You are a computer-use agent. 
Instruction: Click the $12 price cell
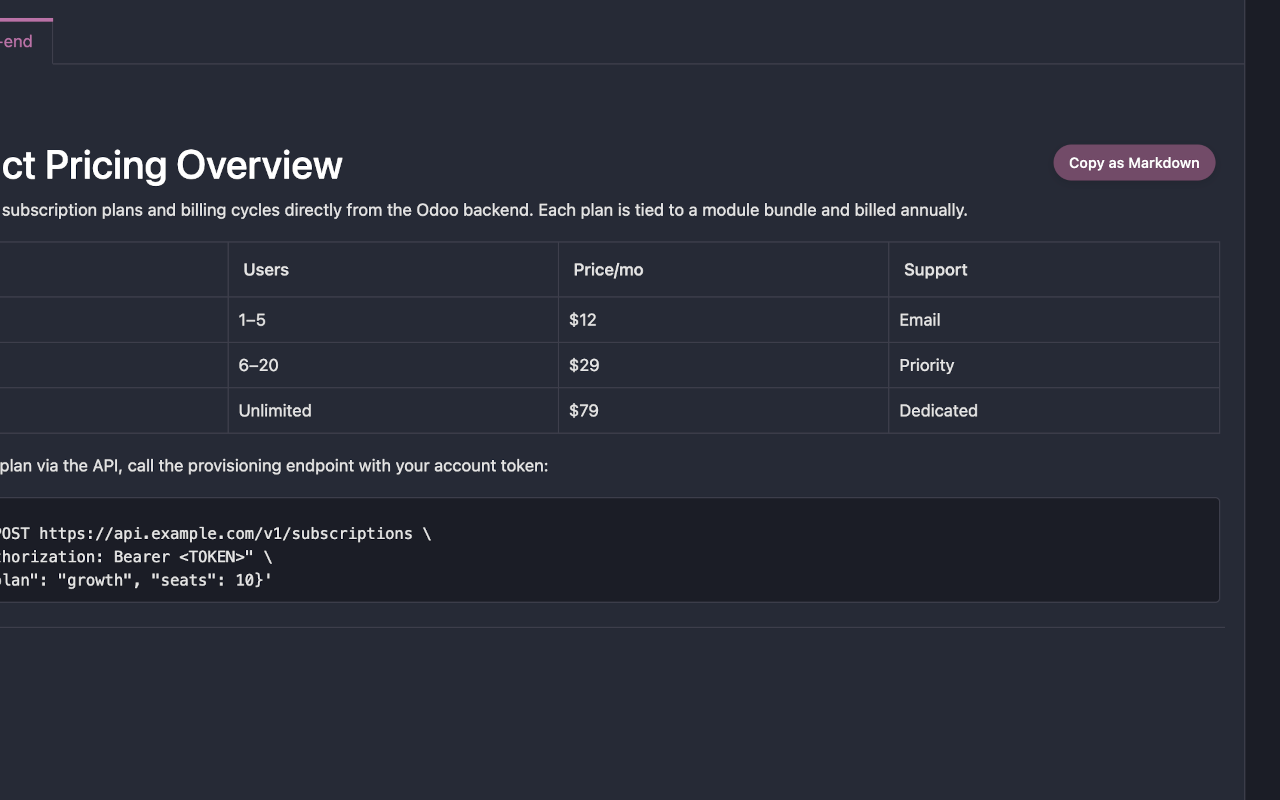point(723,320)
